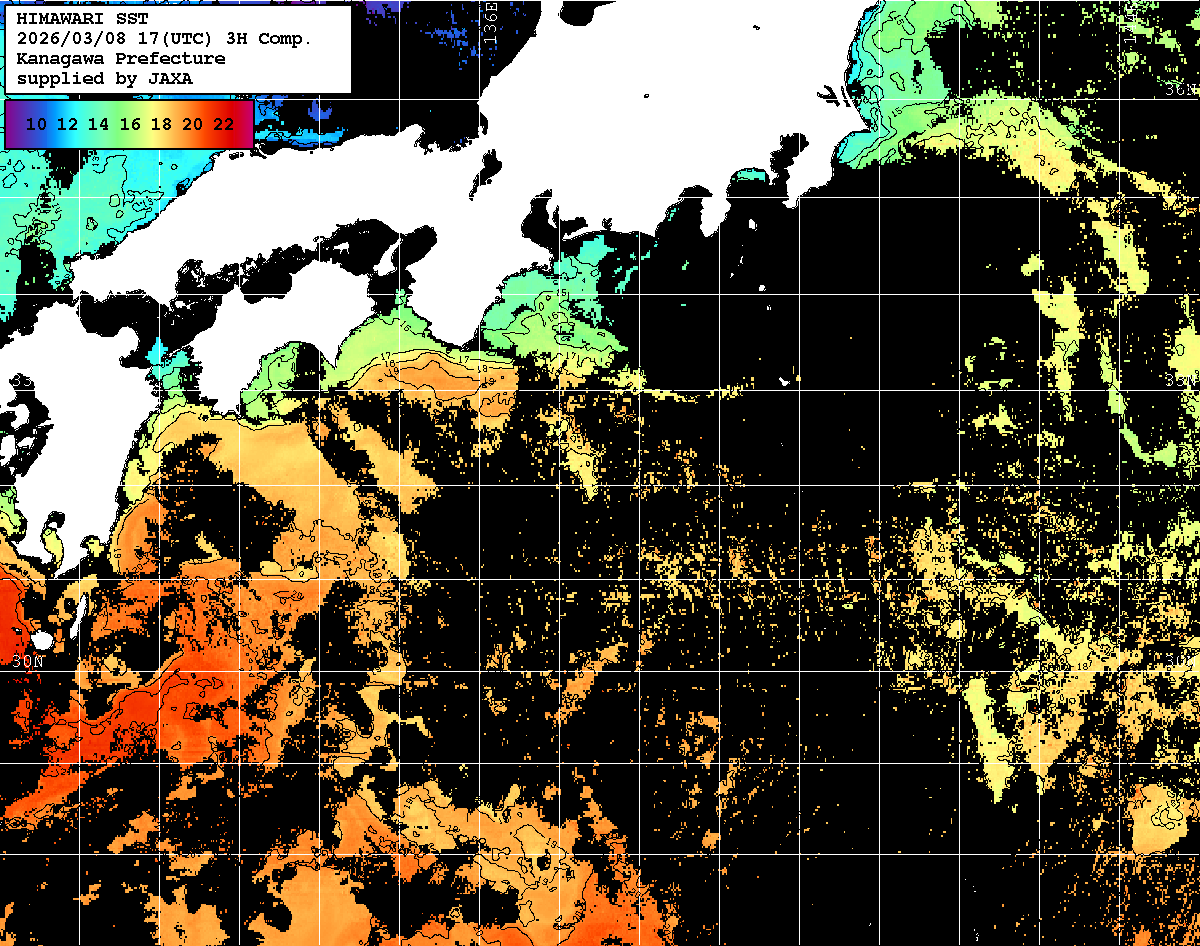1200x946 pixels.
Task: Select the 14 mark on the color scale
Action: [99, 124]
